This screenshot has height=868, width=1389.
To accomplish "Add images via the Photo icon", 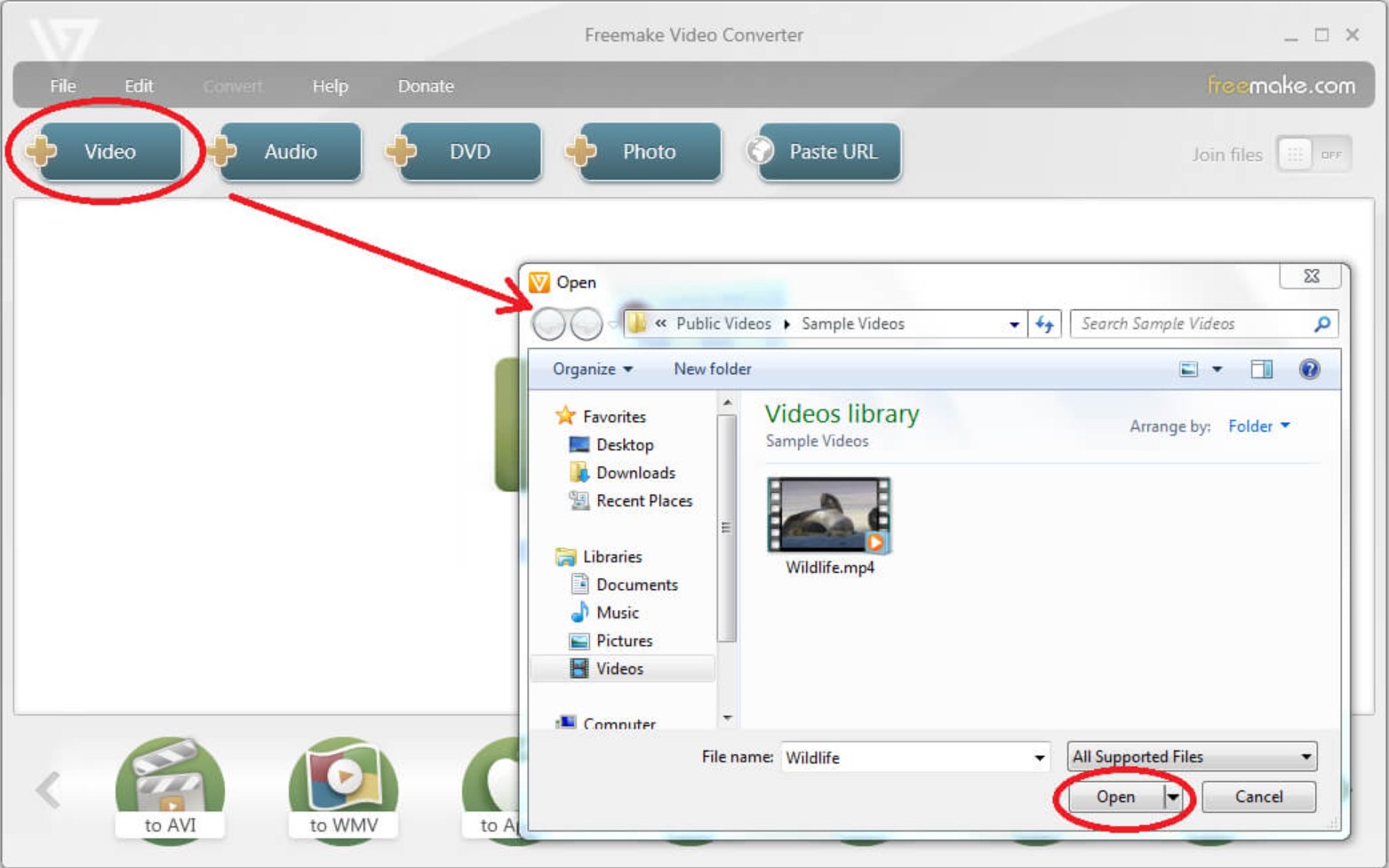I will [x=647, y=151].
